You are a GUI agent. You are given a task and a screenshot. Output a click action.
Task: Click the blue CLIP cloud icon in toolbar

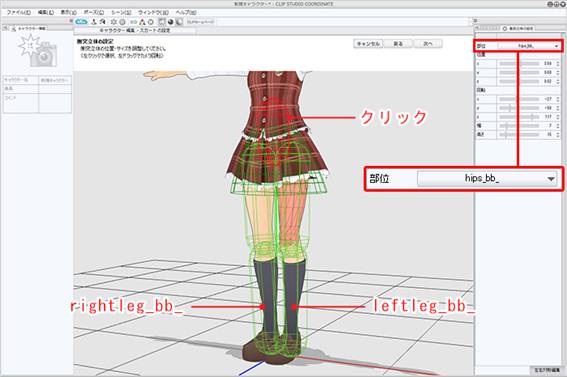click(81, 22)
